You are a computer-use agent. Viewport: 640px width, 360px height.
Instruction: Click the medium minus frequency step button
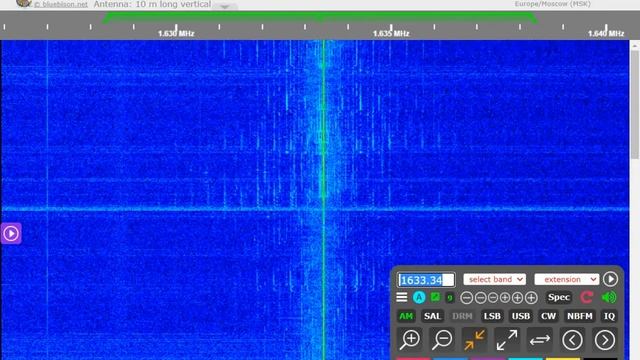481,298
